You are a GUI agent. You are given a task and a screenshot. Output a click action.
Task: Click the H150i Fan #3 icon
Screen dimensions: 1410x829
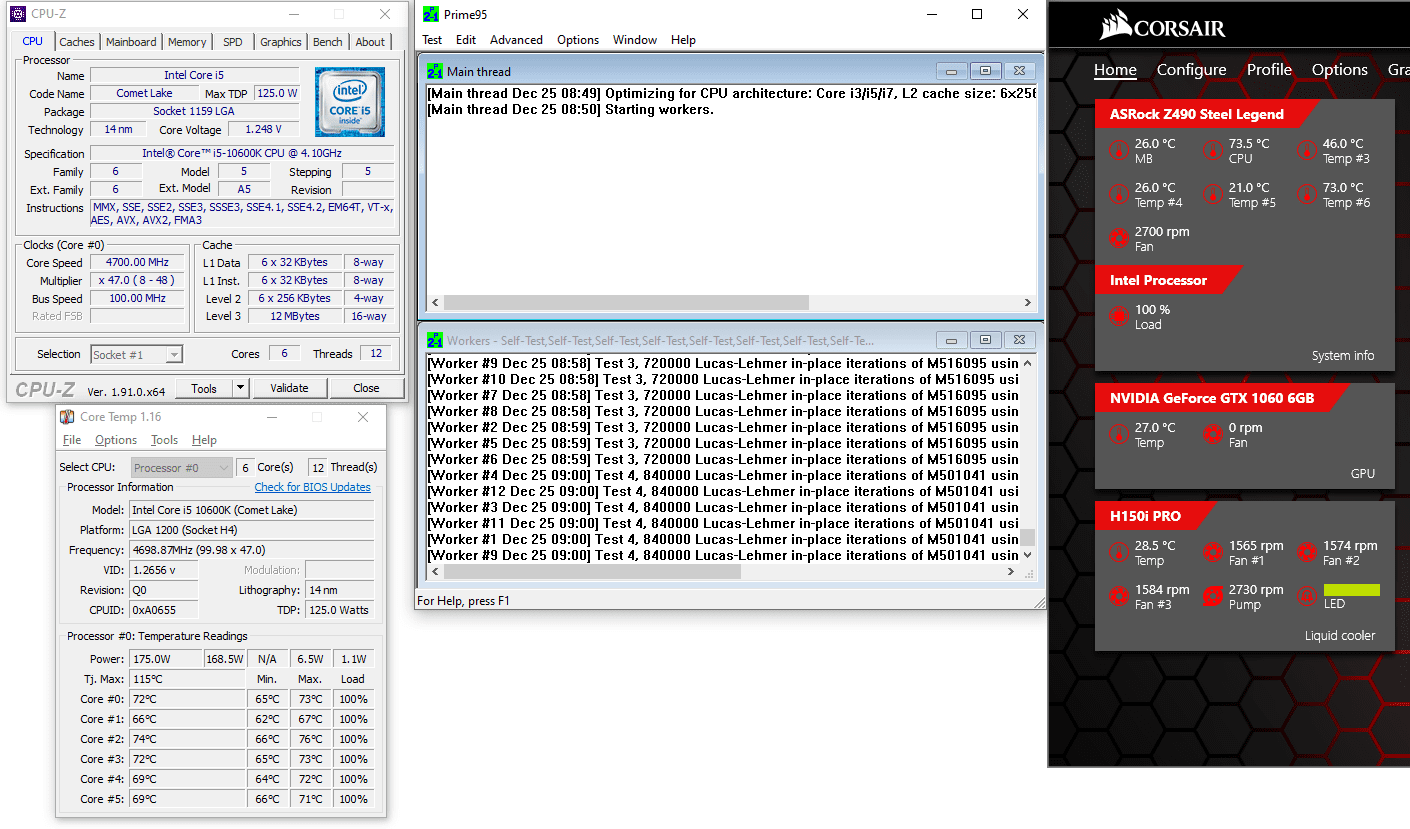[x=1119, y=596]
